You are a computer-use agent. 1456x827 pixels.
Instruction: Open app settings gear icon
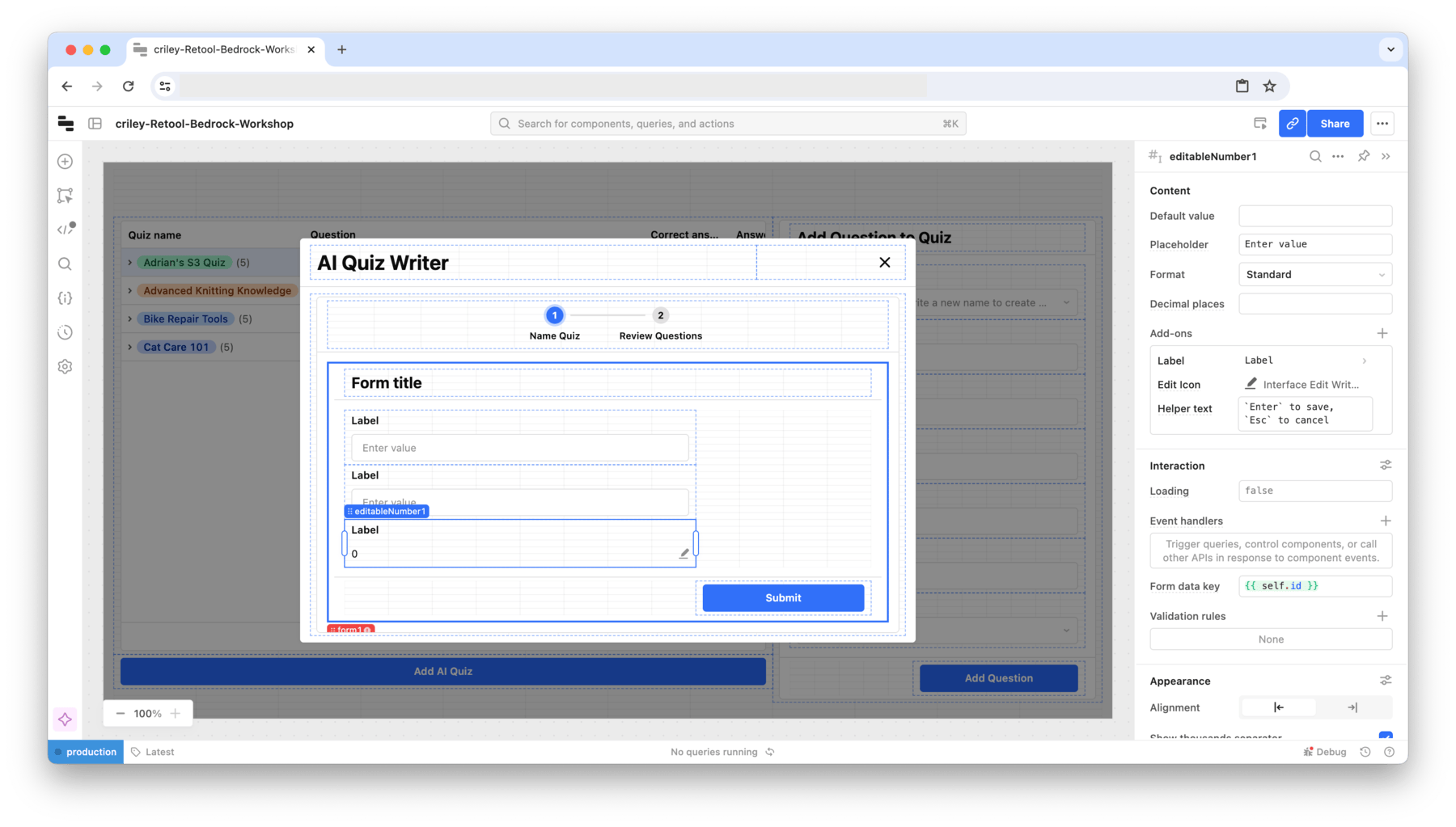66,367
